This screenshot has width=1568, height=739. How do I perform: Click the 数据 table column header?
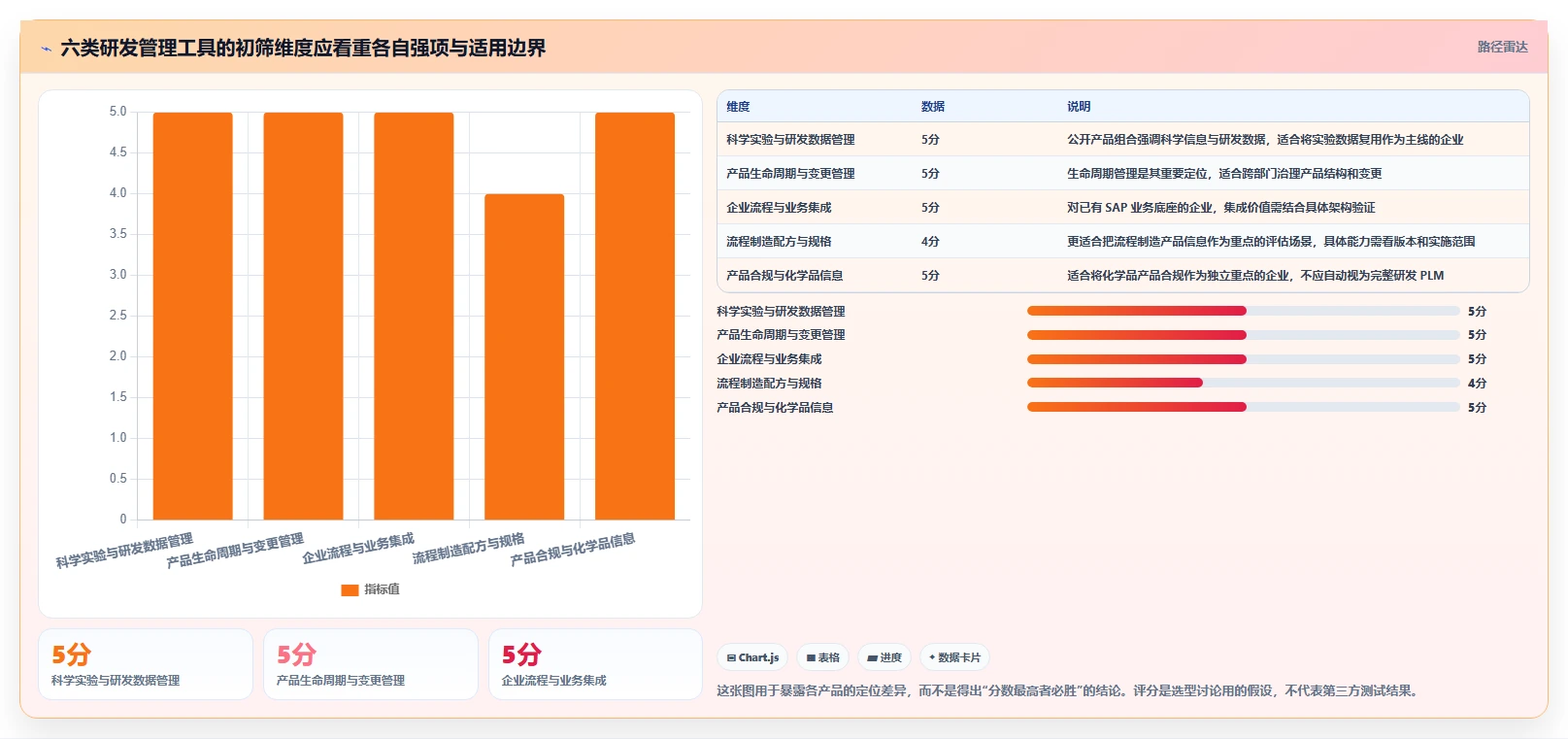(933, 107)
